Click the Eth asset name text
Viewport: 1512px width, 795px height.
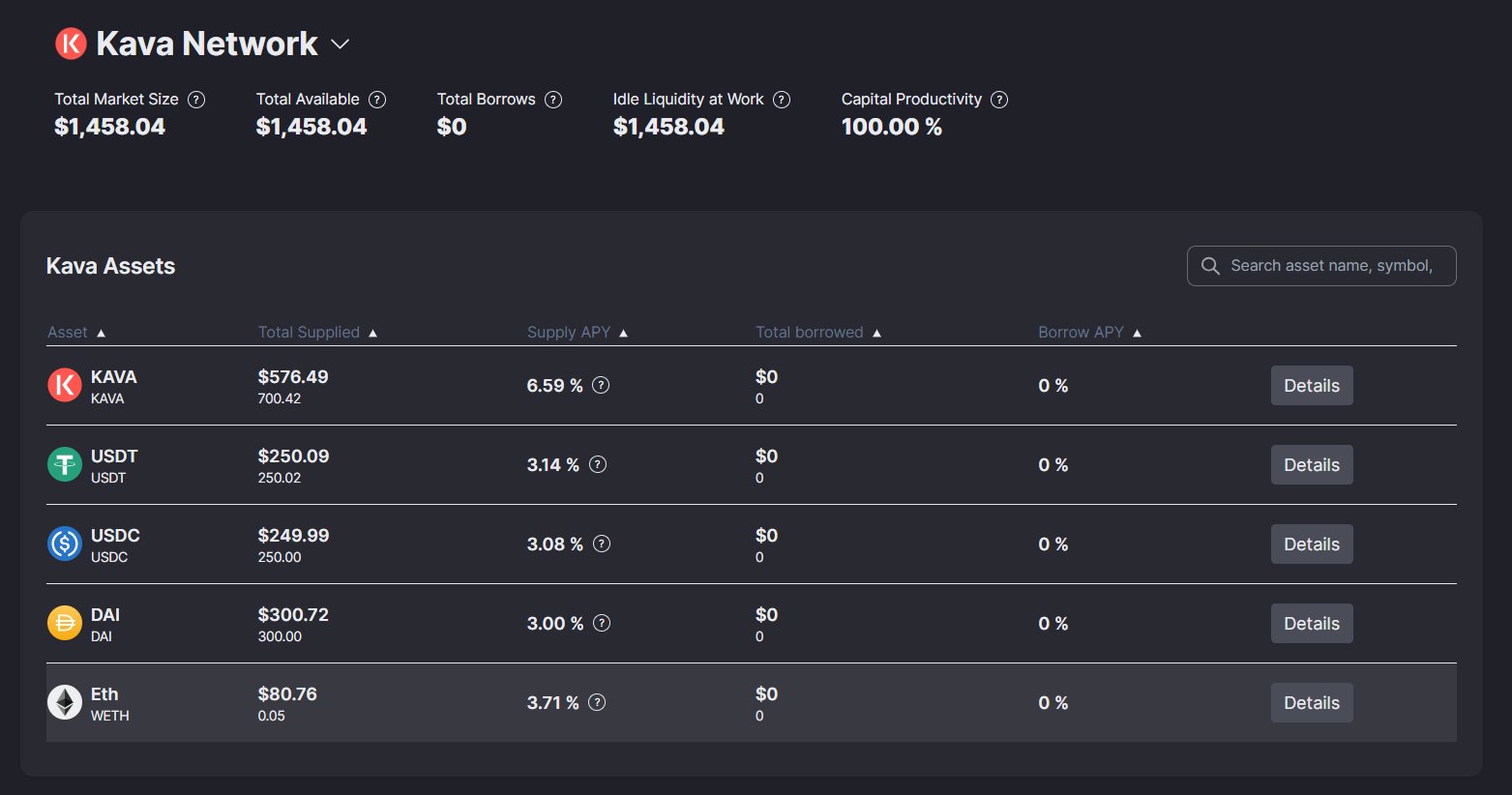point(104,693)
